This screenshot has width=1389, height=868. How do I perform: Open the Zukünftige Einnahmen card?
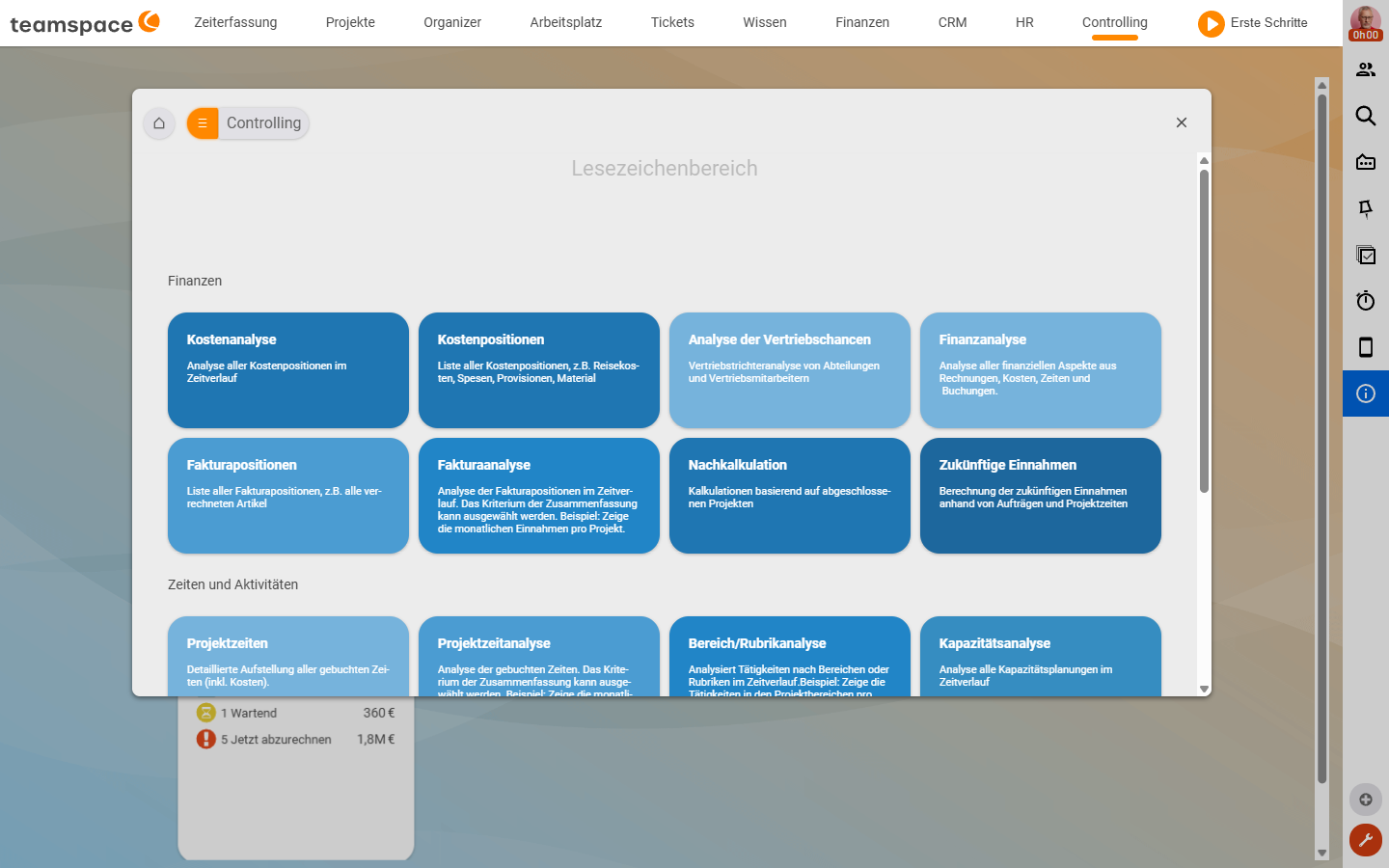pyautogui.click(x=1041, y=496)
